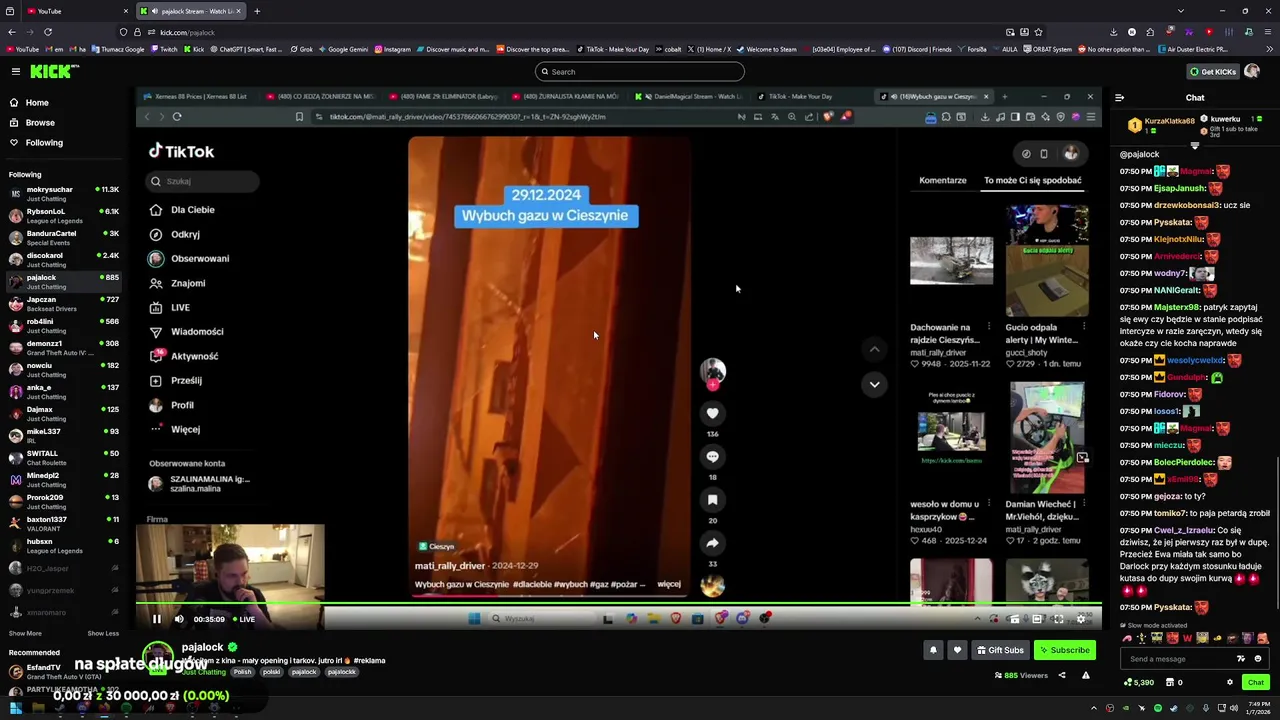1280x720 pixels.
Task: Open Twitch bookmark in bookmarks bar
Action: pos(163,49)
